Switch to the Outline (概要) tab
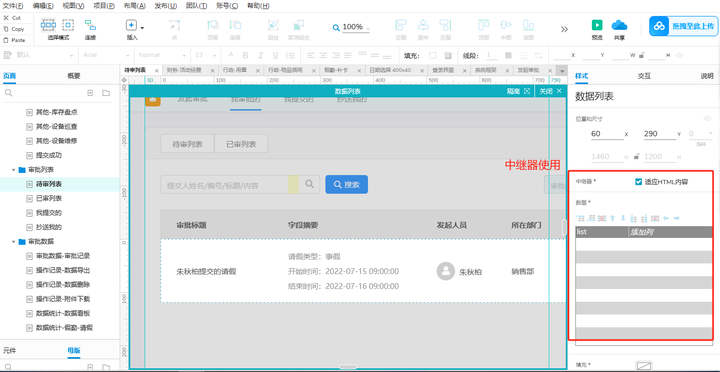Image resolution: width=720 pixels, height=372 pixels. tap(74, 76)
